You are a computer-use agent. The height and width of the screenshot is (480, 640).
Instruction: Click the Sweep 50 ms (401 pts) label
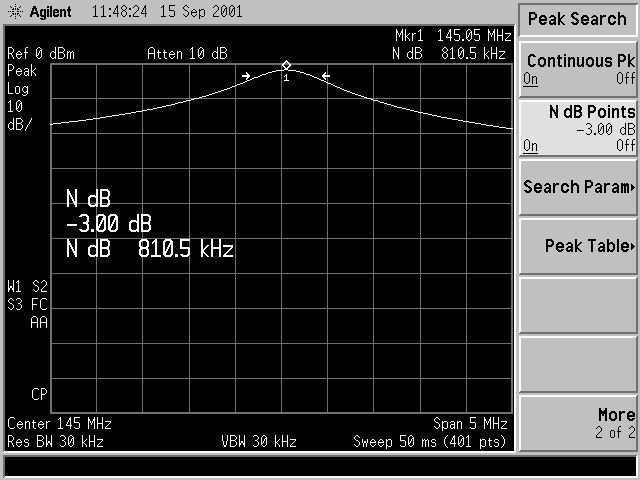(x=429, y=442)
